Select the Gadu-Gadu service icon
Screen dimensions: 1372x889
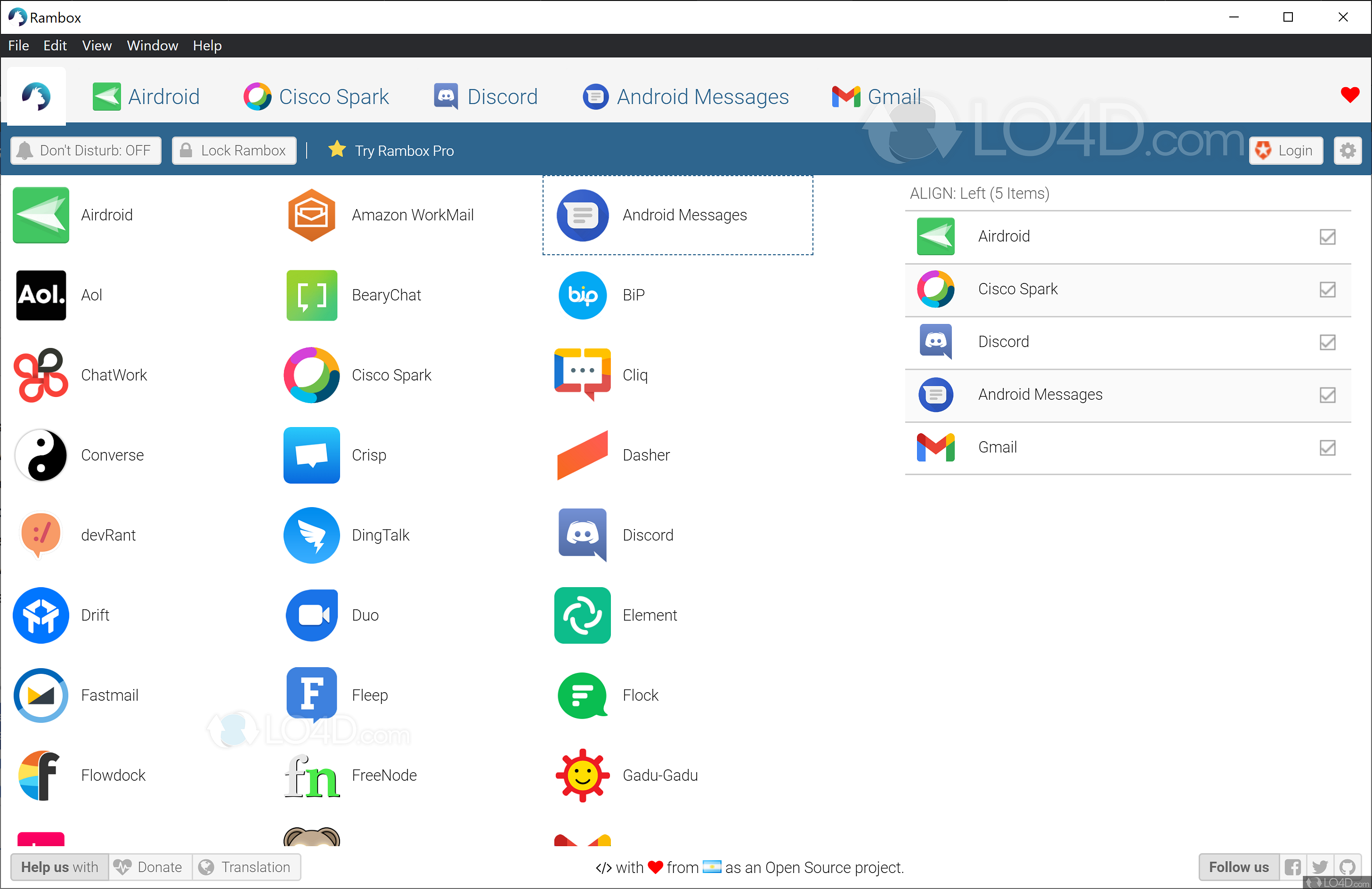[582, 775]
